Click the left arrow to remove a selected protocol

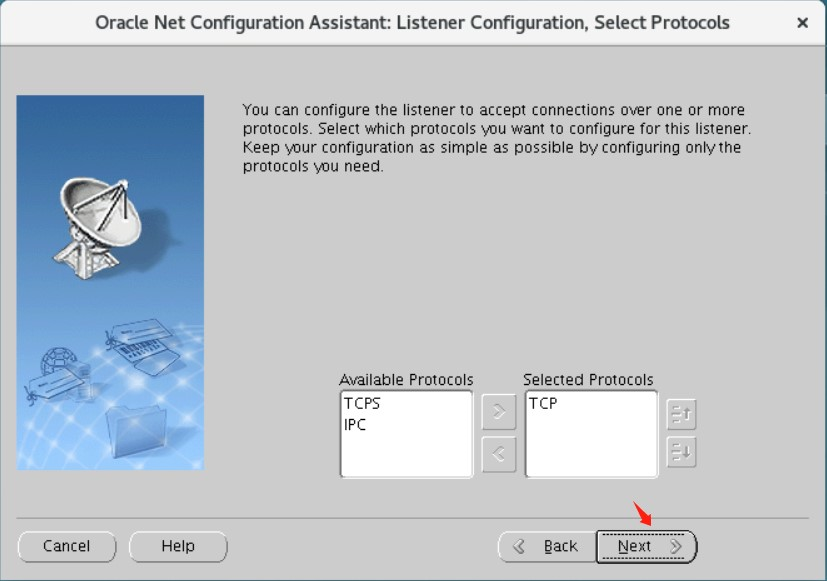click(498, 454)
